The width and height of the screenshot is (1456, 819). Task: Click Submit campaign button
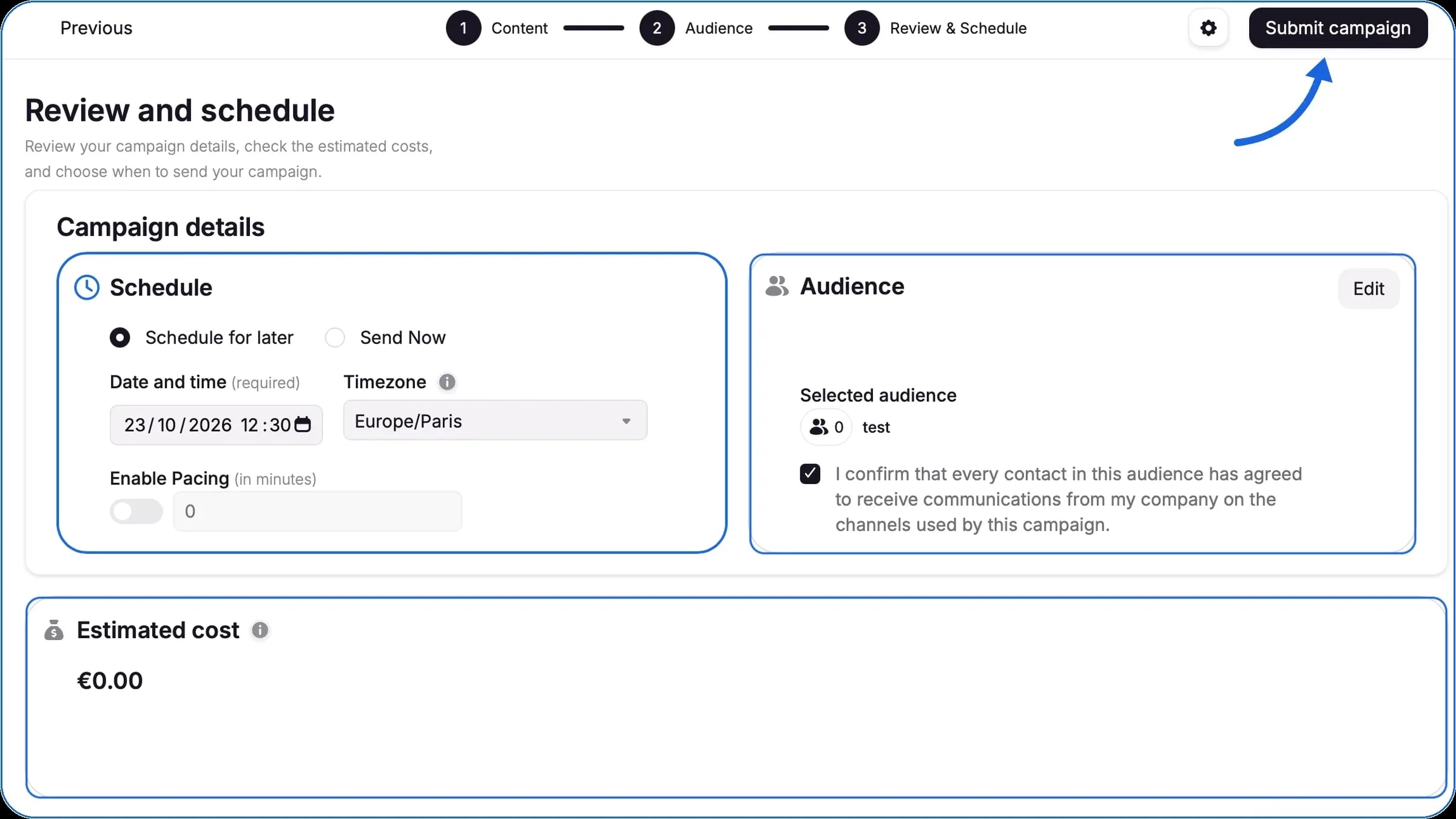point(1338,28)
